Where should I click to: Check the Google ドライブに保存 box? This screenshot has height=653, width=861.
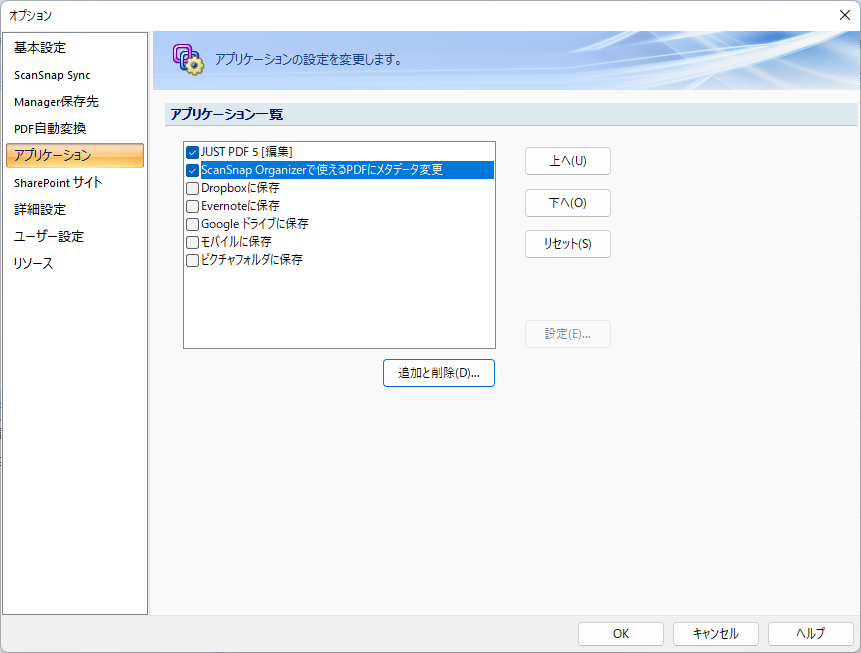click(x=192, y=224)
